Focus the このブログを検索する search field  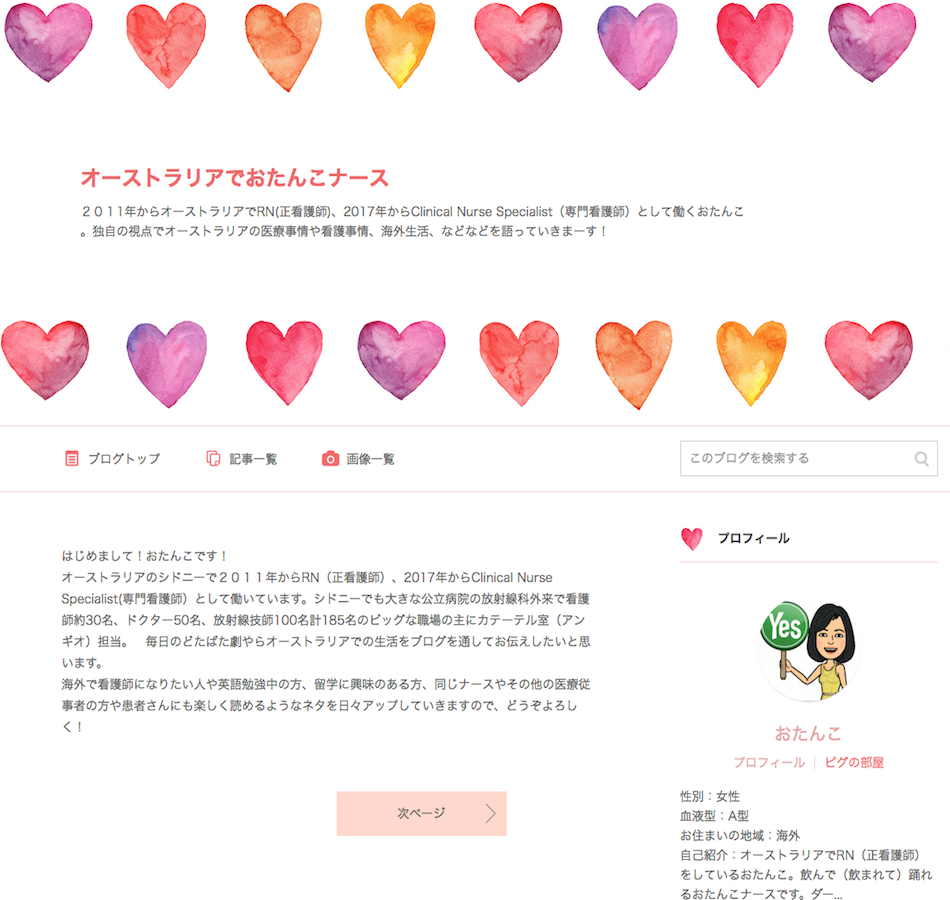[808, 458]
